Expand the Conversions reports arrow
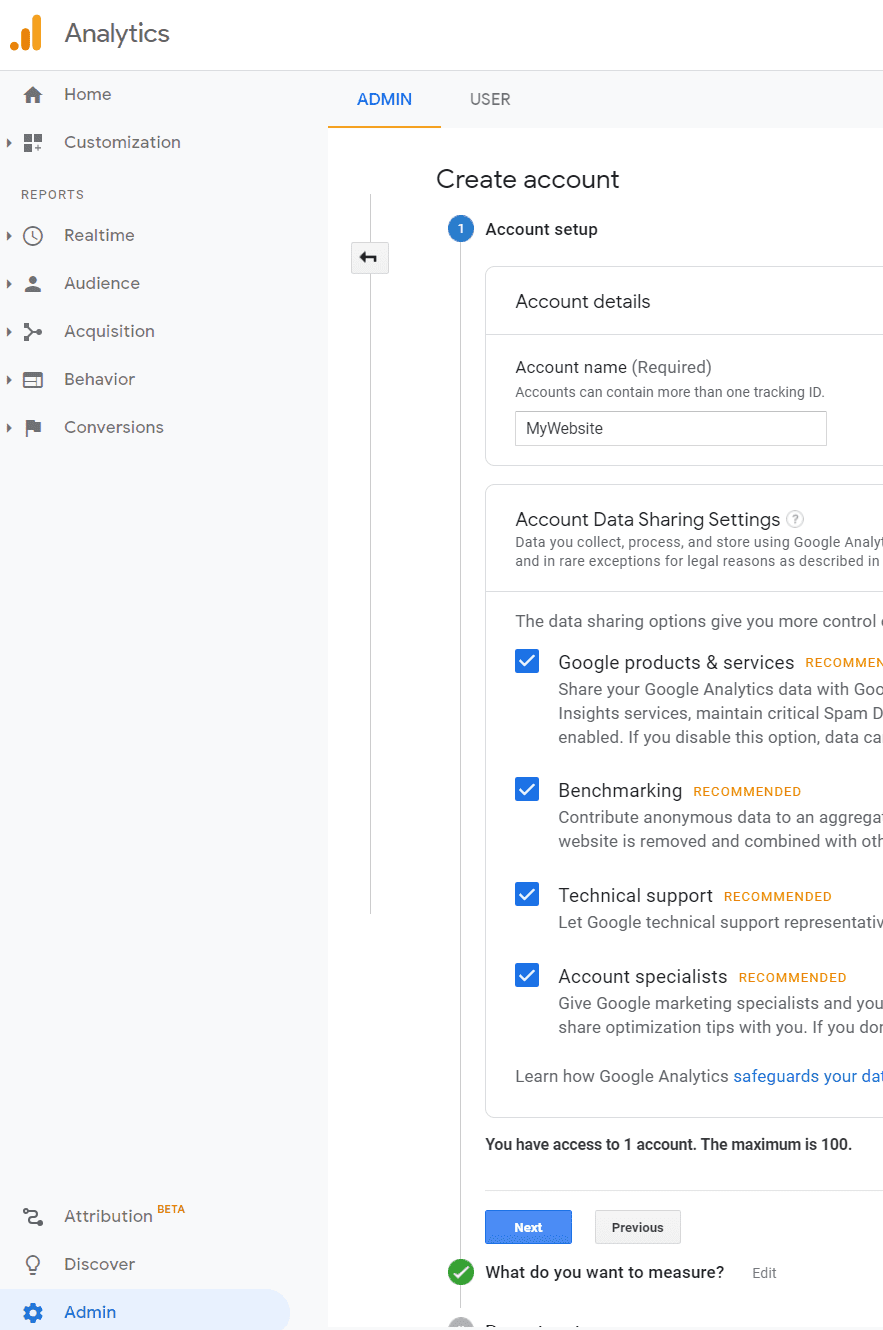This screenshot has height=1330, width=883. (x=9, y=428)
